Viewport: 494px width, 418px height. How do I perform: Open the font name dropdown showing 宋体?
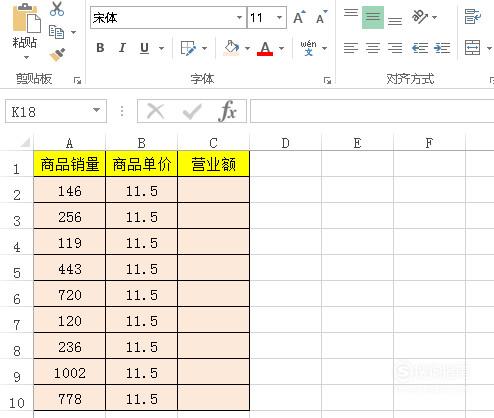click(239, 17)
